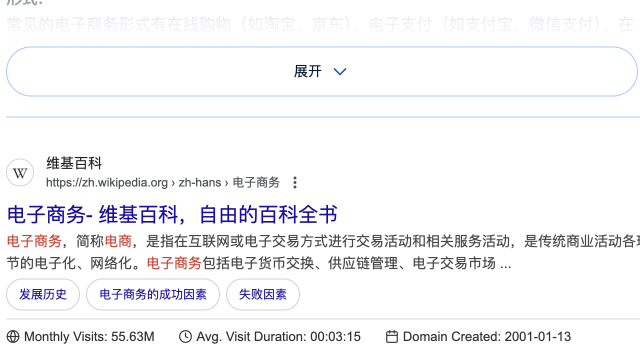Open the 电子商务的成功因素 sitelink chip
The width and height of the screenshot is (640, 360).
point(153,294)
